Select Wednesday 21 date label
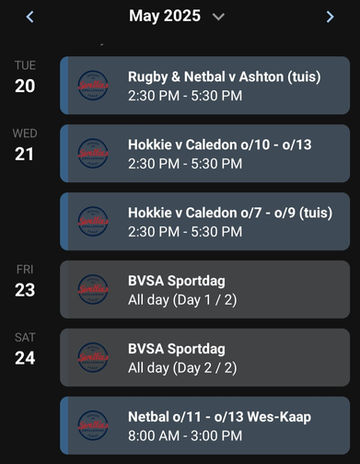 coord(25,145)
